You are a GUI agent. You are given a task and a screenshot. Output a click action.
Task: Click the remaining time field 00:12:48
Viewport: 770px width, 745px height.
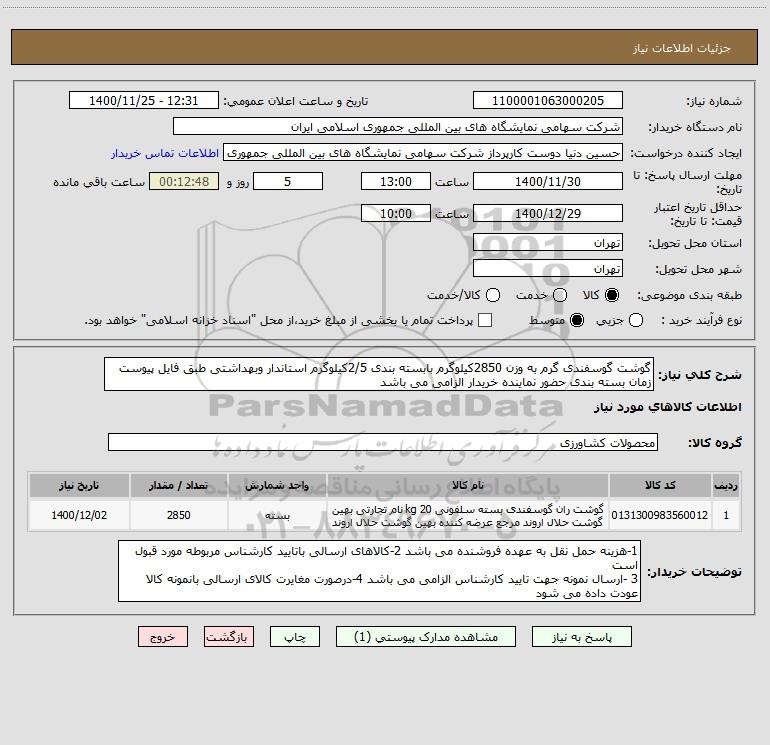(x=184, y=182)
